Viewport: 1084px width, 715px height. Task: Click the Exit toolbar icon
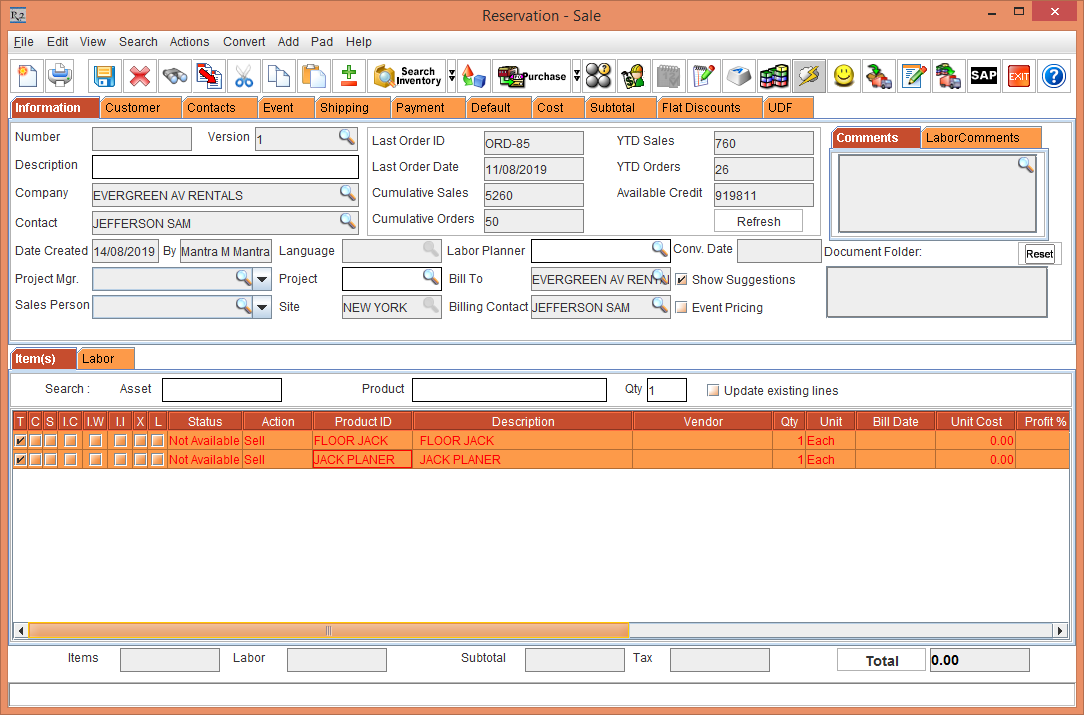[1018, 76]
